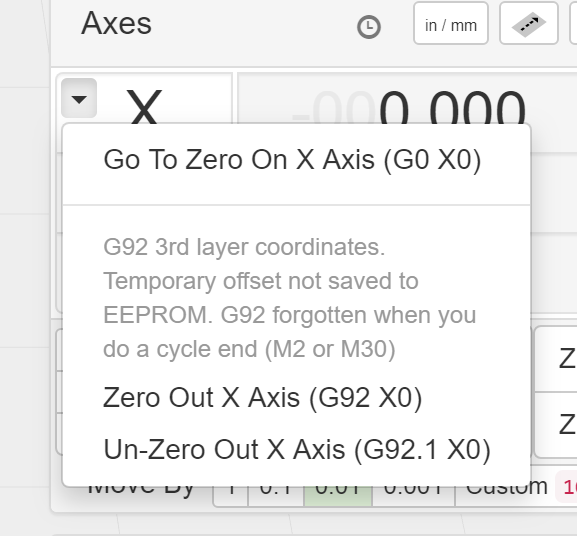
Task: Select the highlighted 0.01 move increment
Action: 338,491
